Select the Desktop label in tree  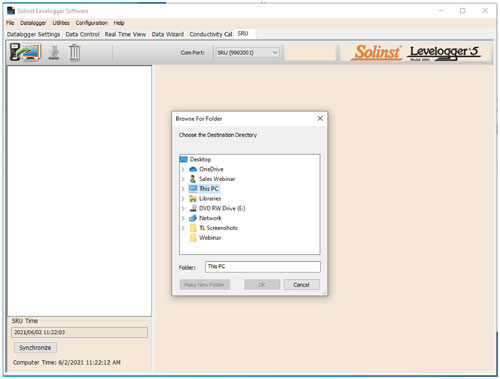click(200, 159)
